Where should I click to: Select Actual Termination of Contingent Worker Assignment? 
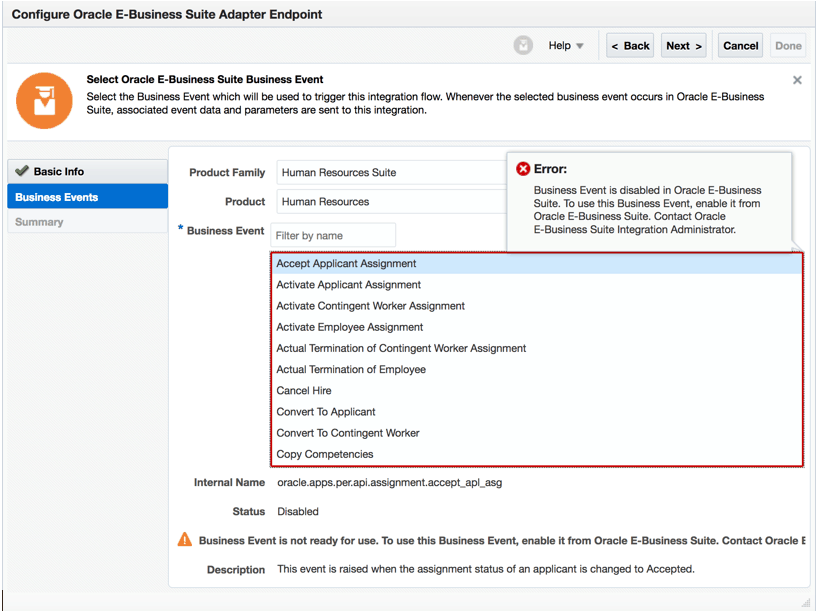(x=537, y=348)
